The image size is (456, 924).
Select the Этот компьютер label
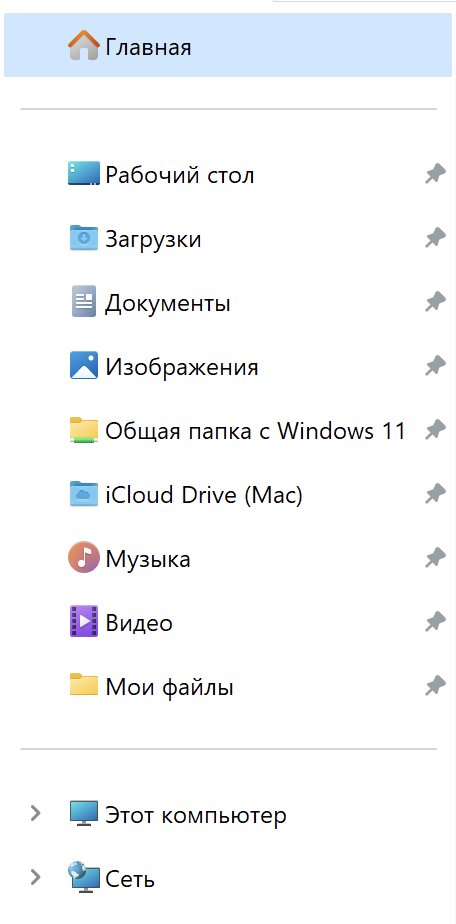click(196, 815)
